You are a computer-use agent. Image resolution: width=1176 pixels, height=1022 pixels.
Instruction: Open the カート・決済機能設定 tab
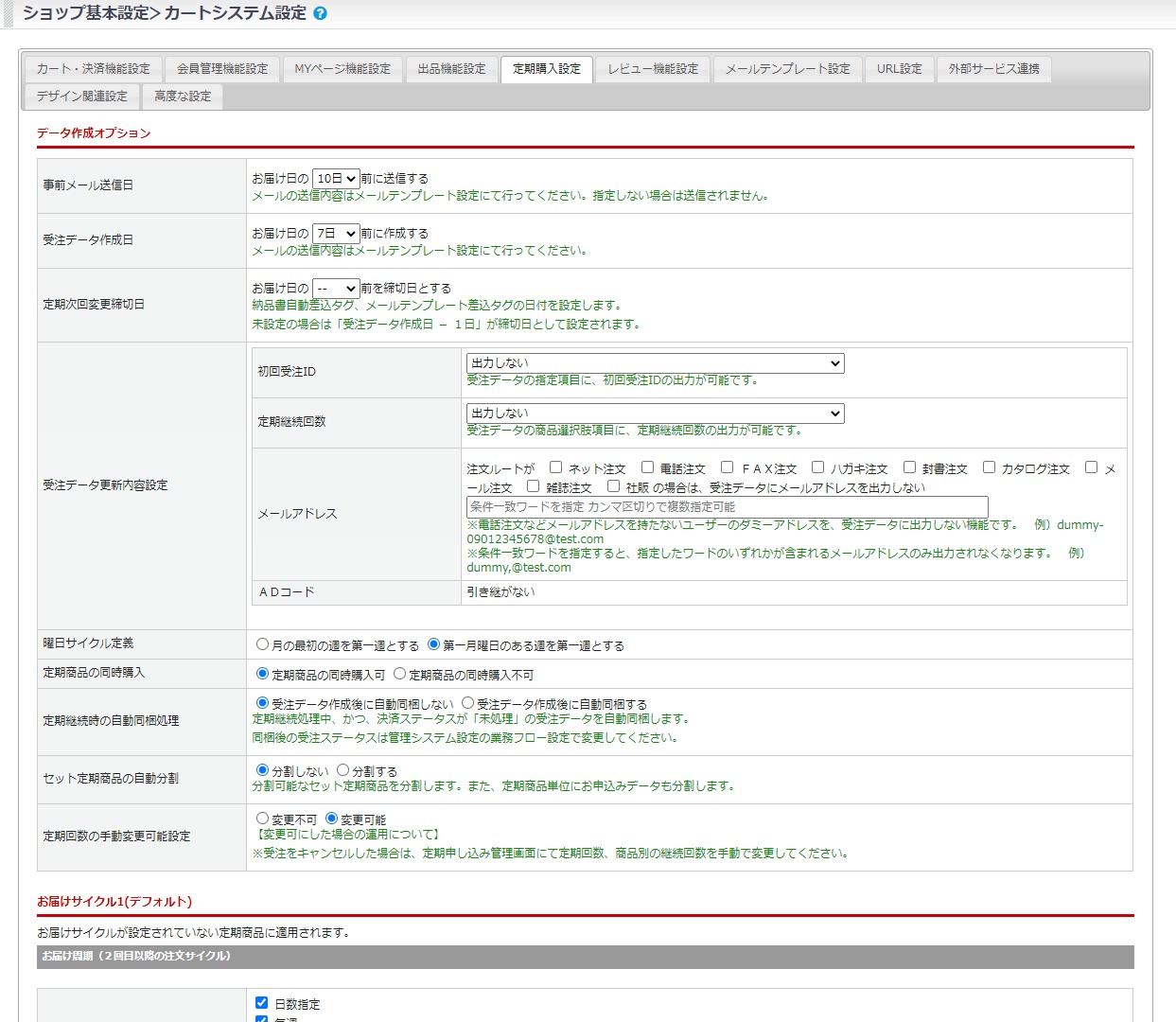pyautogui.click(x=93, y=69)
